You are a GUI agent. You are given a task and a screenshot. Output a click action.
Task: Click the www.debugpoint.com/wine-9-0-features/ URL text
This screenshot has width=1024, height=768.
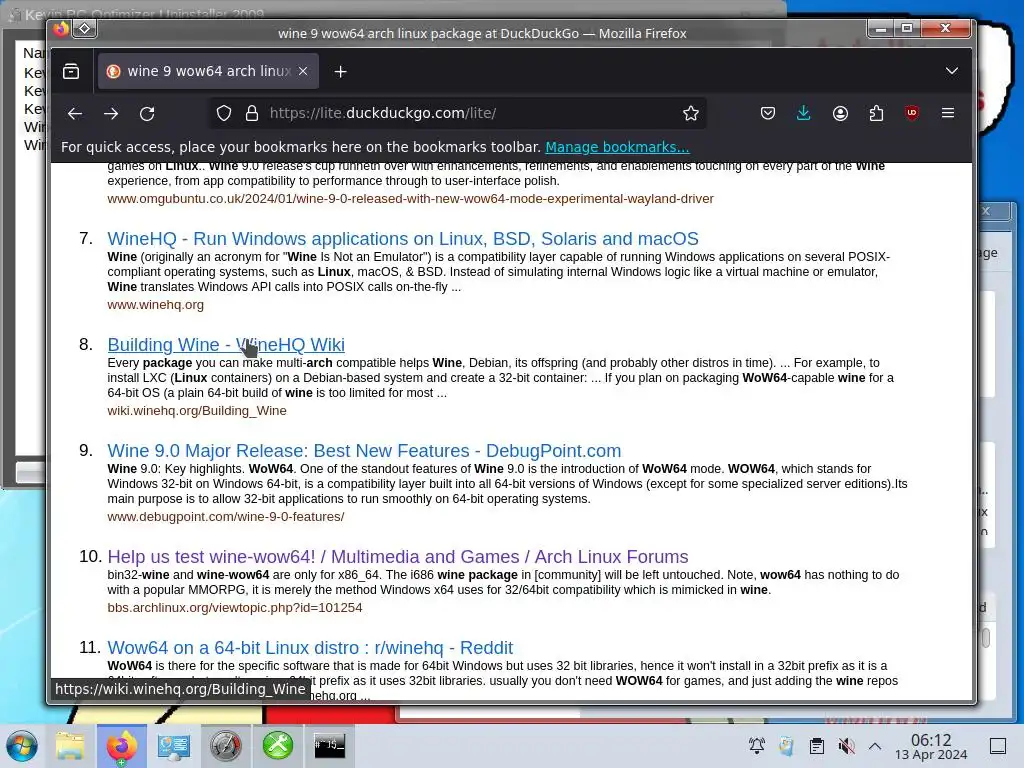pos(225,517)
